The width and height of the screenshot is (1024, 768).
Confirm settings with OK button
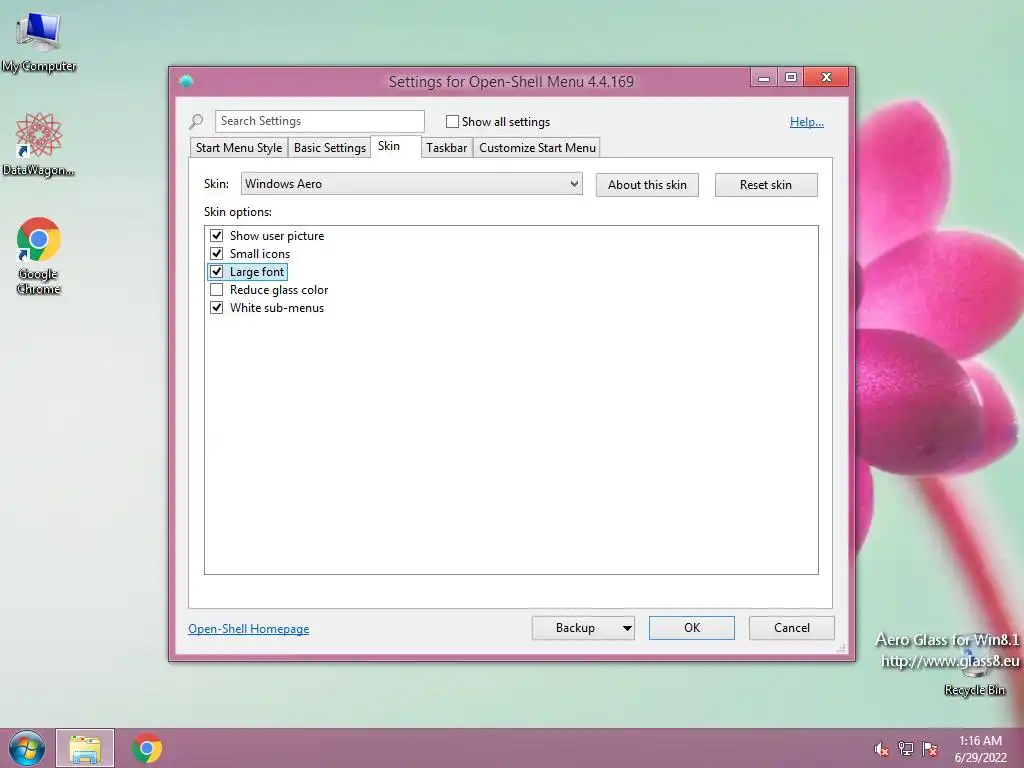(x=692, y=628)
